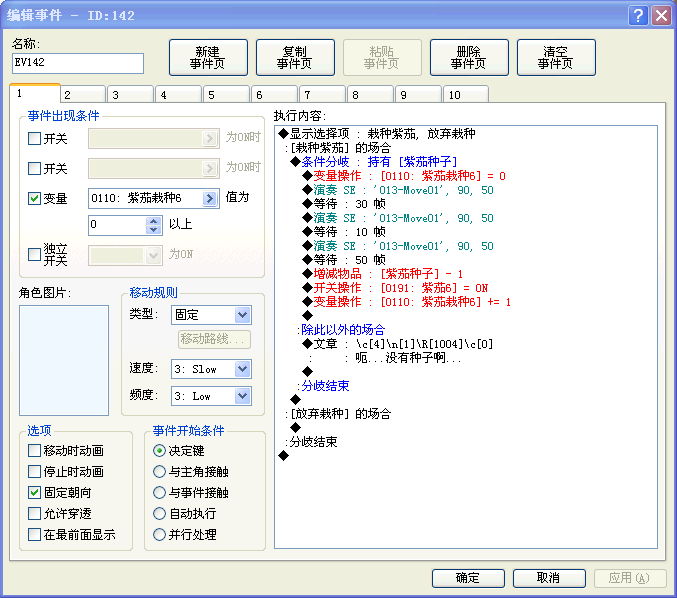Click the 名称 field containing EV142

(78, 63)
